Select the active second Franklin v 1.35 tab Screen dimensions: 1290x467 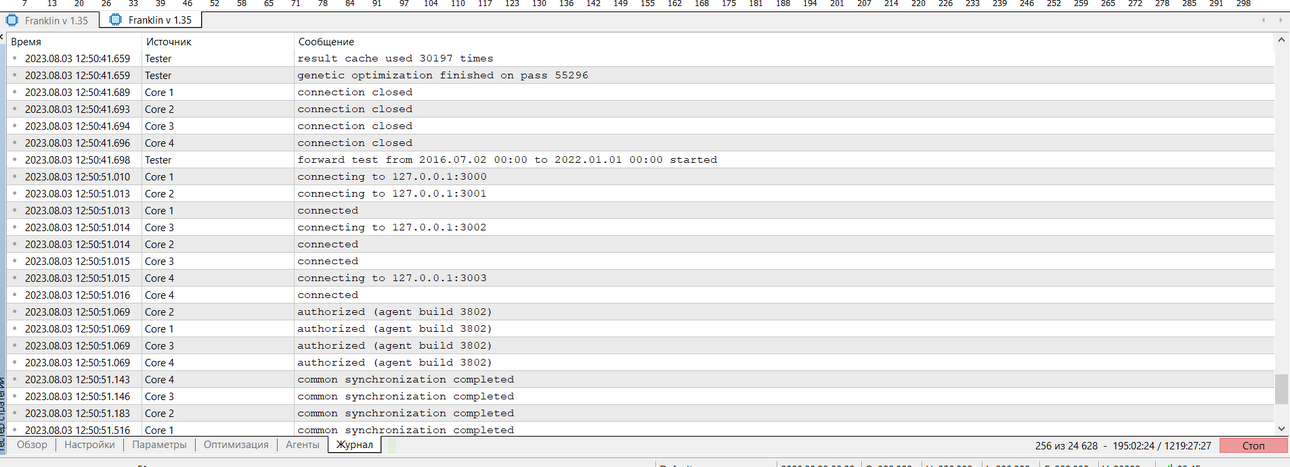pyautogui.click(x=150, y=19)
